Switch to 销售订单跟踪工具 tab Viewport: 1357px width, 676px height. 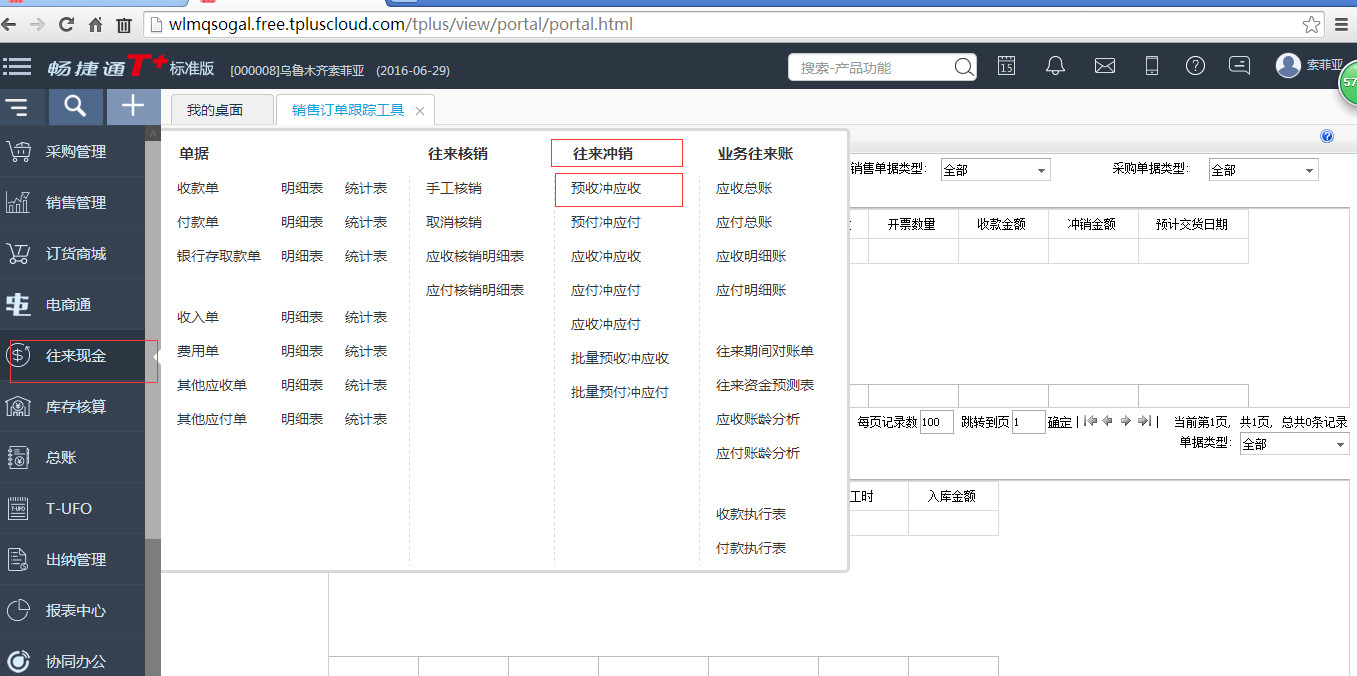[348, 110]
